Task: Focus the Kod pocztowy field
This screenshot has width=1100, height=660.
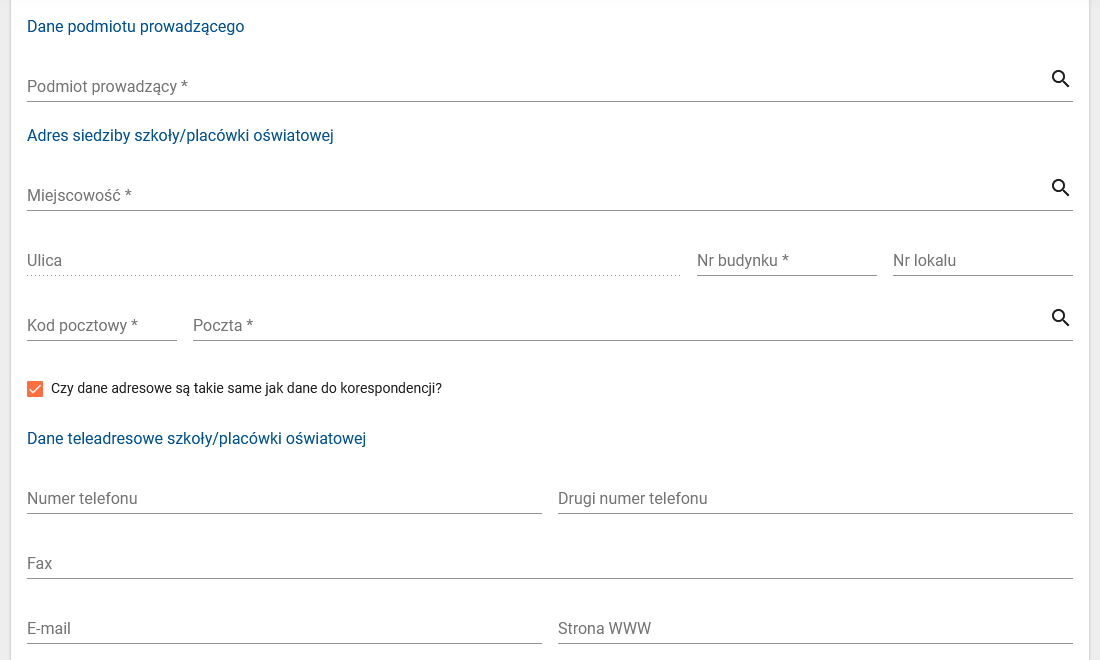Action: 101,326
